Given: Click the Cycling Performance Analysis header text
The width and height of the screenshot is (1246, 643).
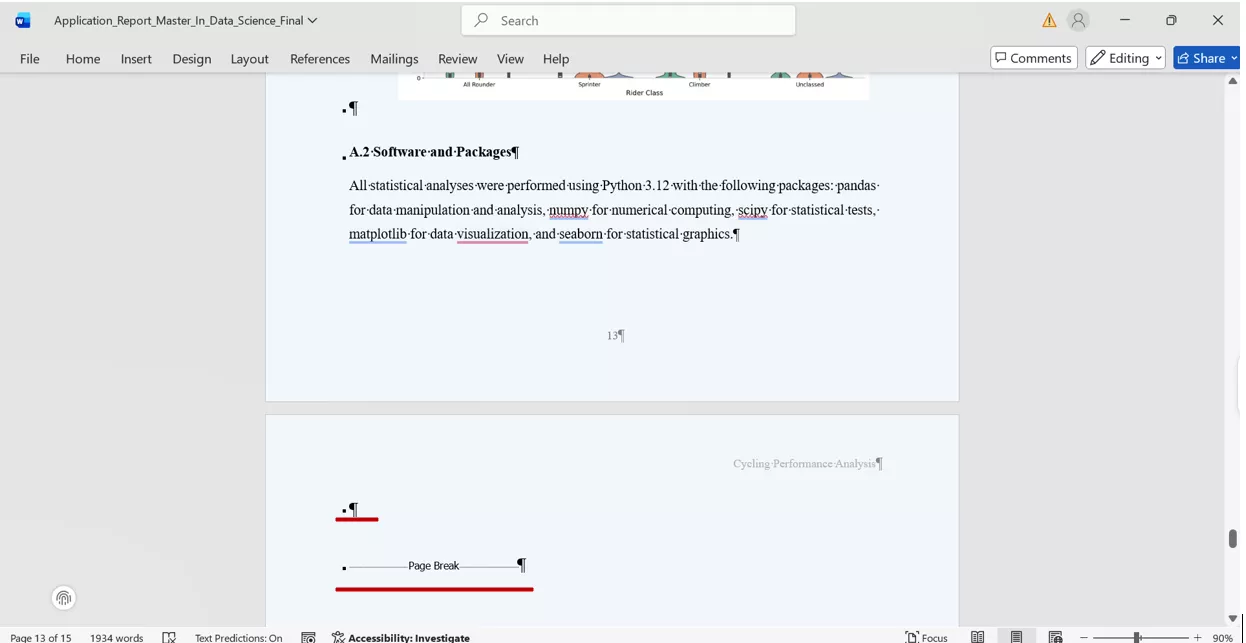Looking at the screenshot, I should [804, 464].
